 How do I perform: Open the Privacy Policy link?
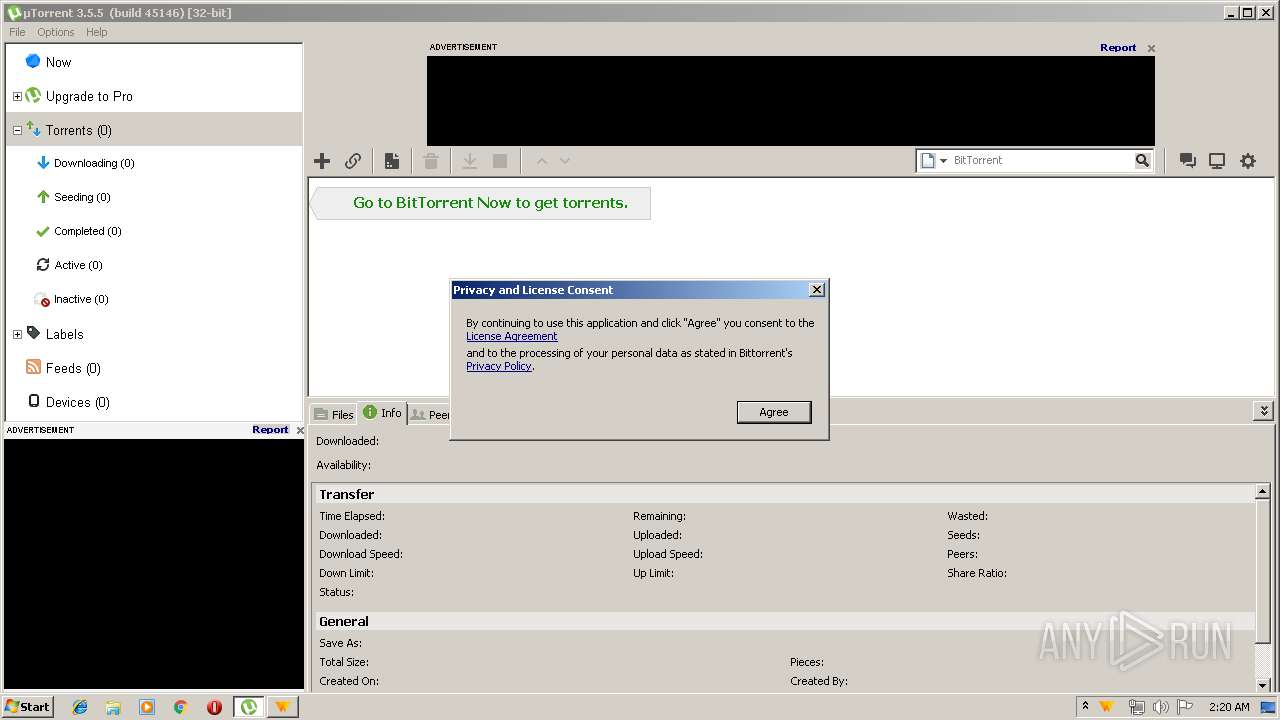(499, 366)
